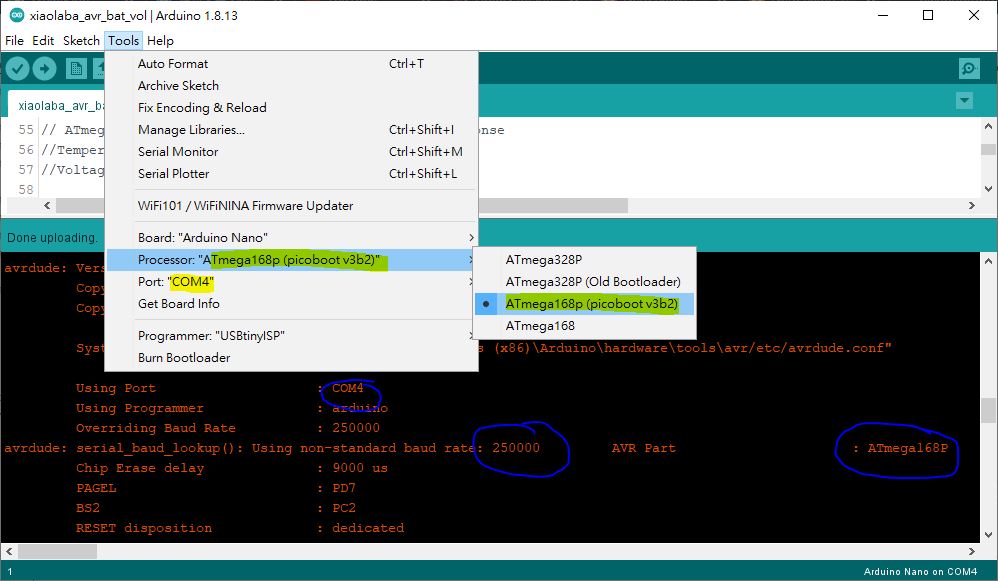The image size is (998, 581).
Task: Click editor vertical scroll down arrow
Action: pos(988,188)
